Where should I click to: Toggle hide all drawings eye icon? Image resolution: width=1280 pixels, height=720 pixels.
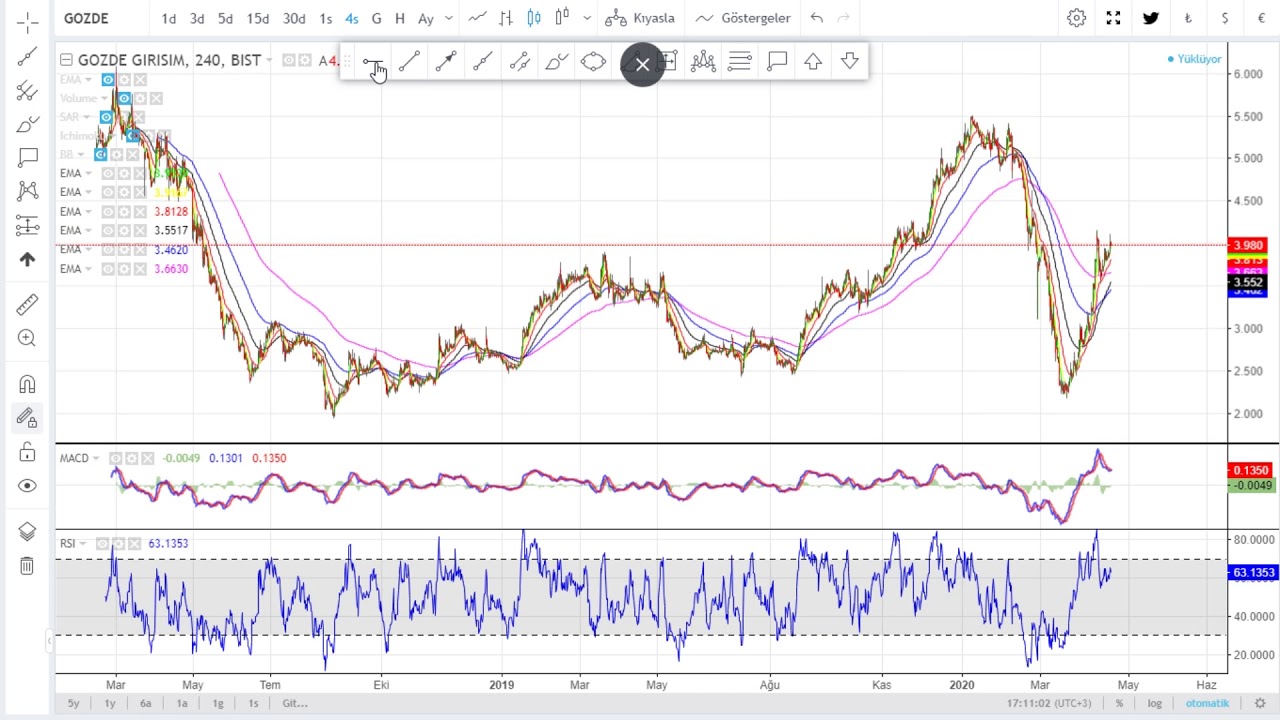pos(27,486)
